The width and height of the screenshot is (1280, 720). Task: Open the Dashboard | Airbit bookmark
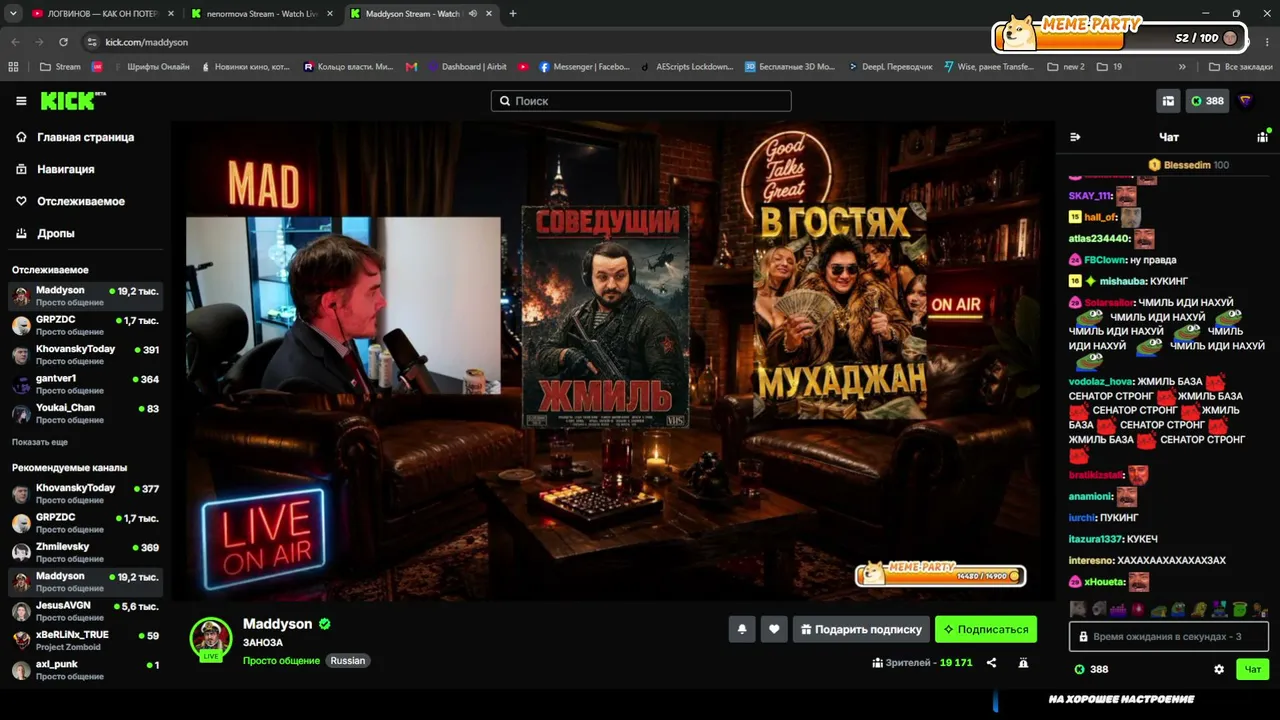467,67
